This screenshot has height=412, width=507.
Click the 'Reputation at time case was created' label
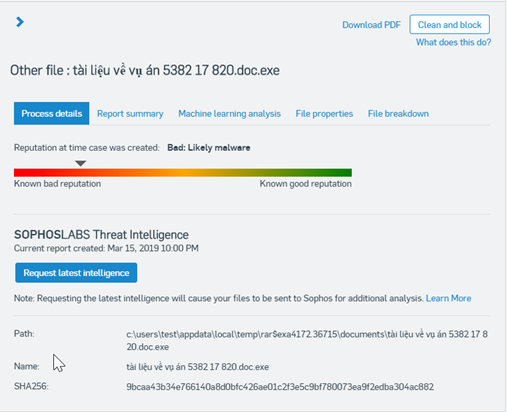click(87, 148)
